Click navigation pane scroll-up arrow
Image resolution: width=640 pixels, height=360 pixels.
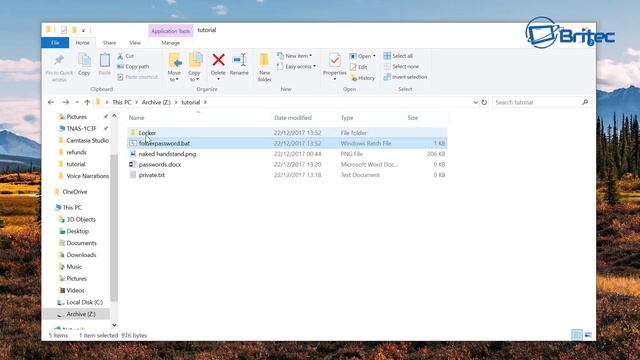click(114, 116)
